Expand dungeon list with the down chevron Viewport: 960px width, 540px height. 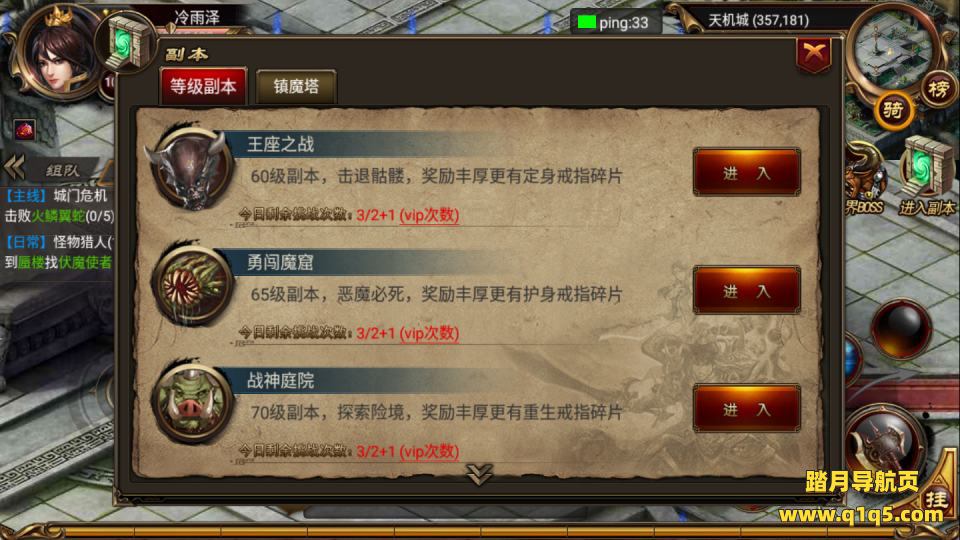[x=479, y=473]
